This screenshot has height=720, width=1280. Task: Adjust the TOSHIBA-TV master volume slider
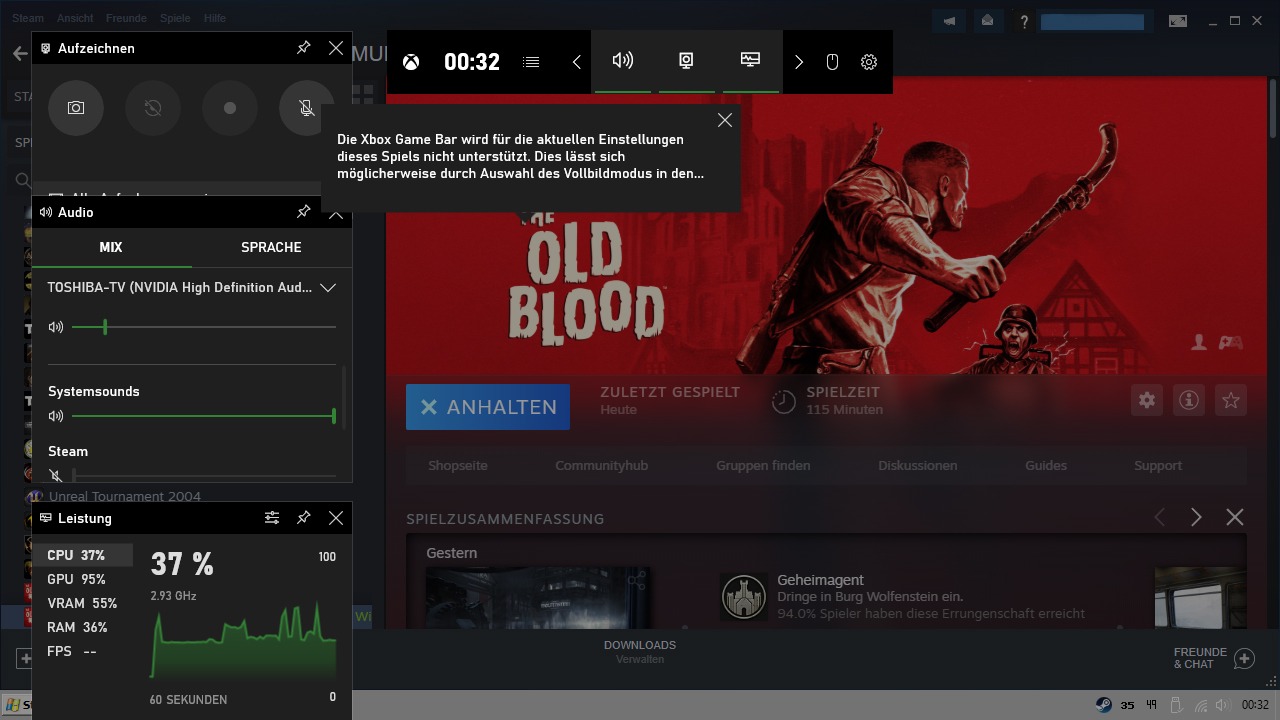coord(204,327)
